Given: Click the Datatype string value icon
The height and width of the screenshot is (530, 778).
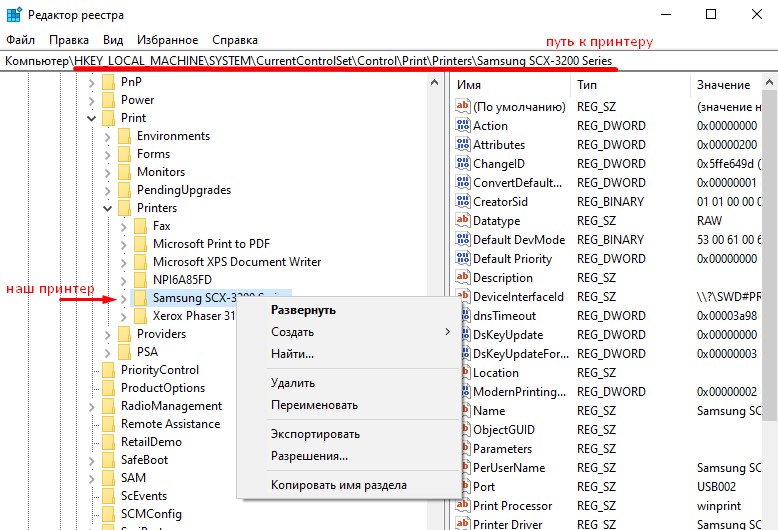Looking at the screenshot, I should [462, 220].
